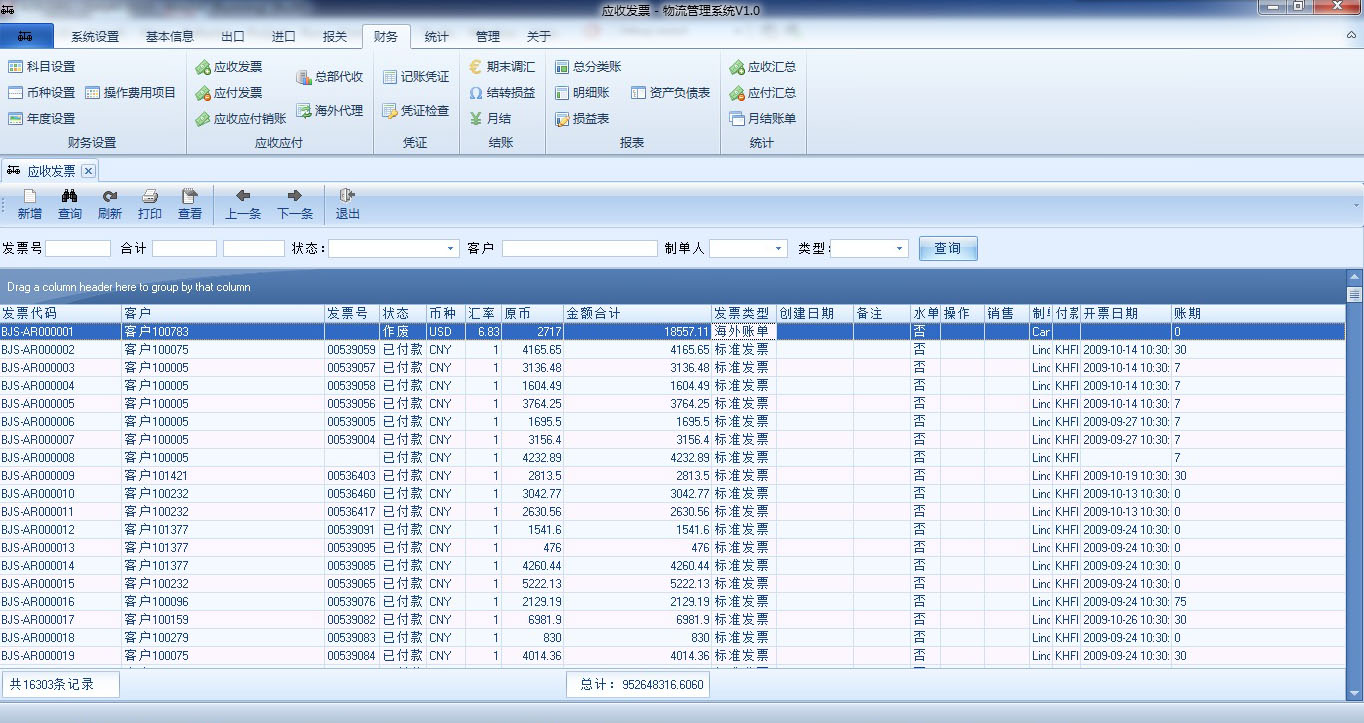Image resolution: width=1364 pixels, height=723 pixels.
Task: Sort by the 金额合计 column header
Action: click(x=636, y=313)
